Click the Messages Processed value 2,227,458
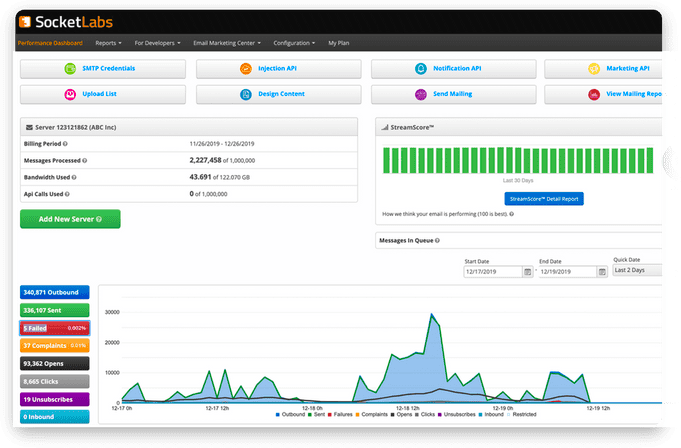 [x=205, y=160]
